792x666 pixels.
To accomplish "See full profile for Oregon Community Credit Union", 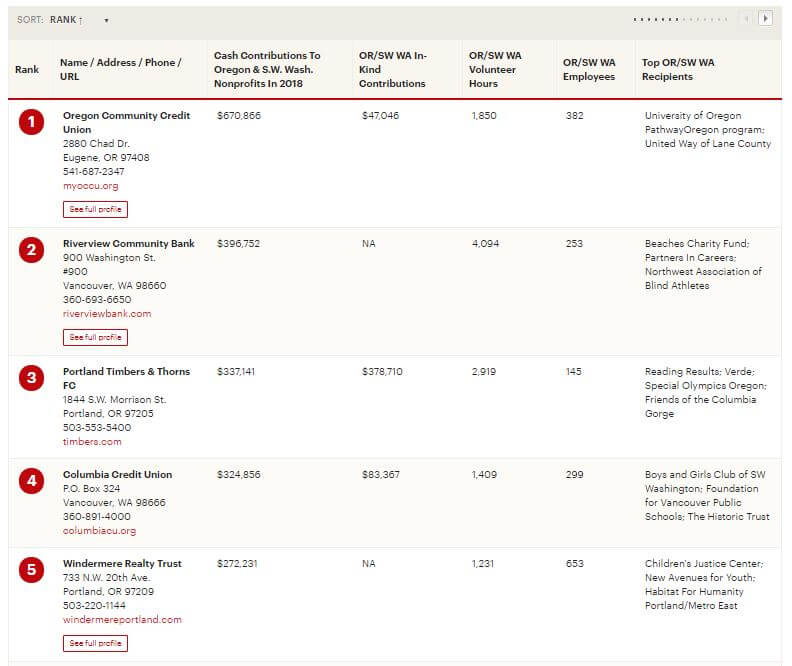I will point(95,210).
